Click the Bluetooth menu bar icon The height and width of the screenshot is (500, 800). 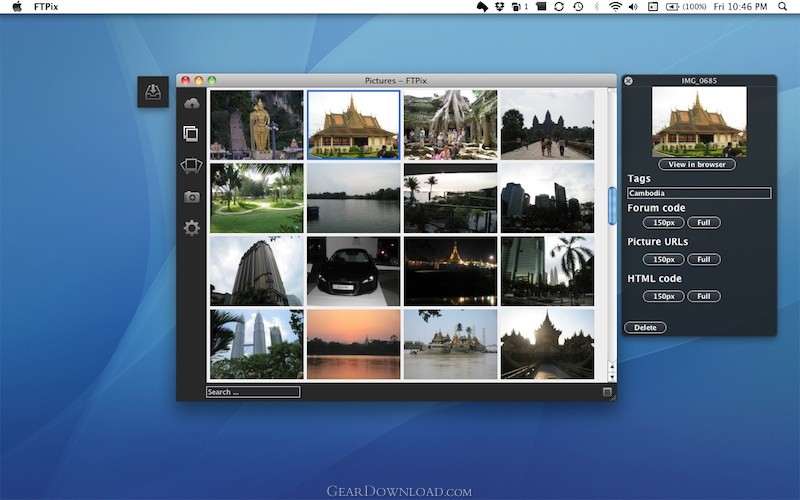pos(596,7)
